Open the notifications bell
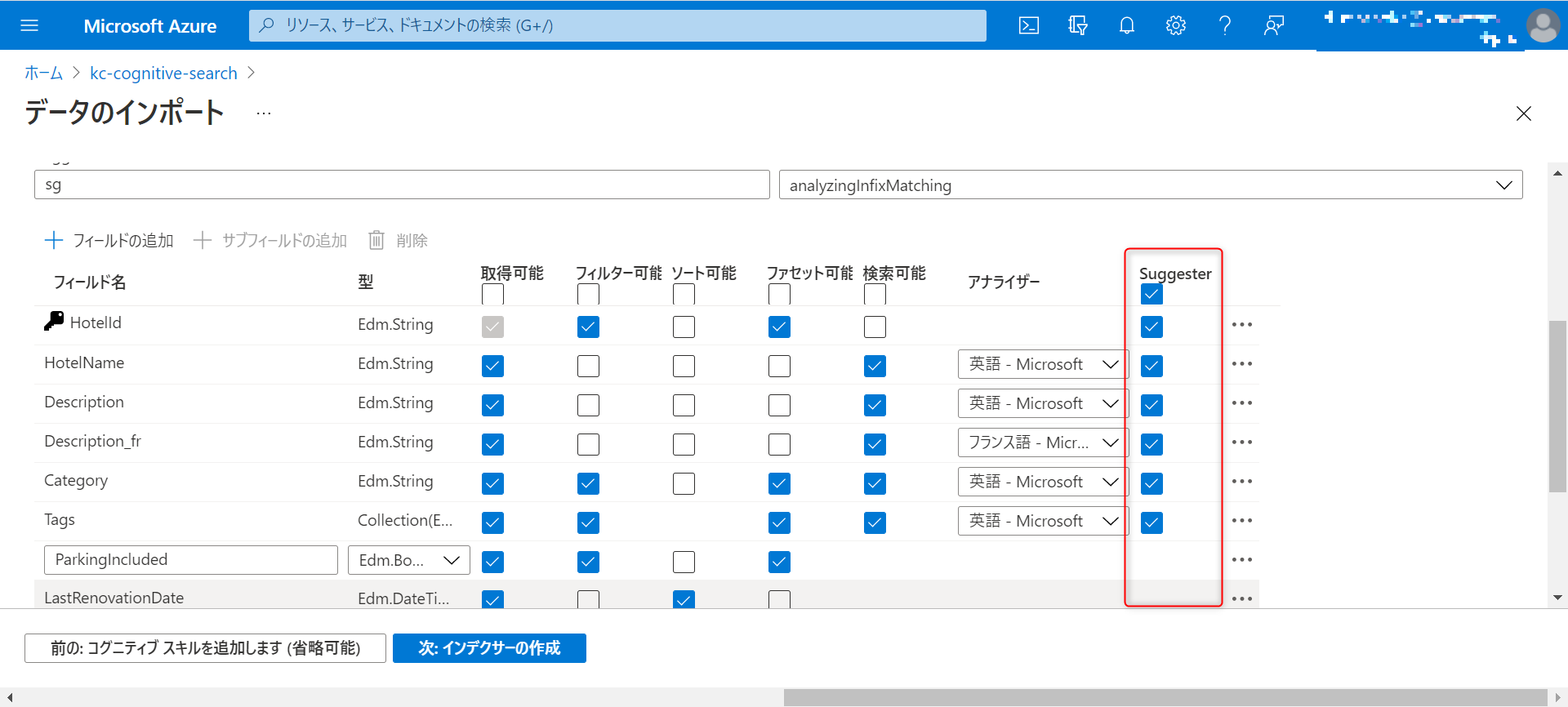Viewport: 1568px width, 707px height. tap(1127, 25)
